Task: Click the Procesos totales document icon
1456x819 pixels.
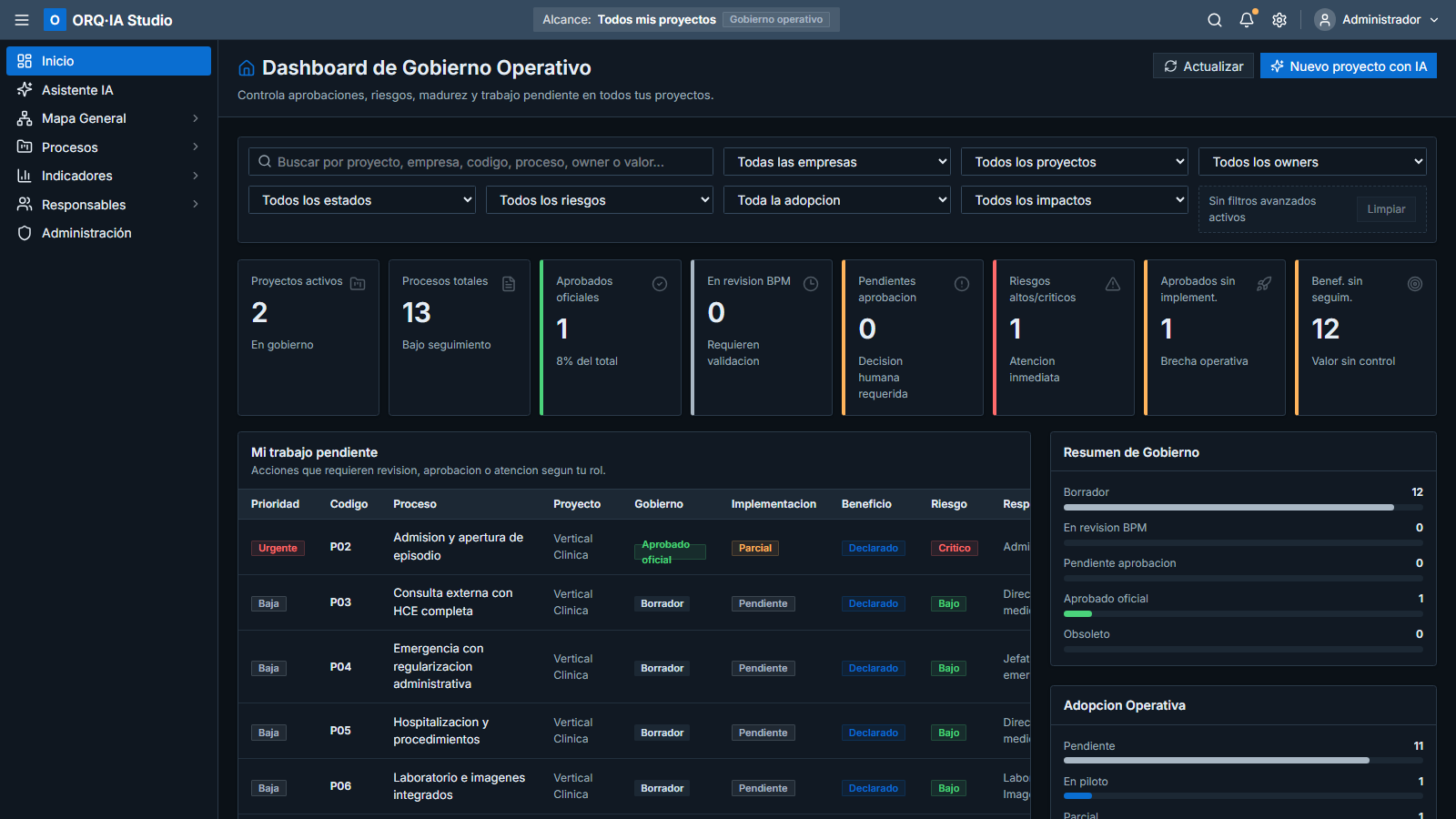Action: [509, 284]
